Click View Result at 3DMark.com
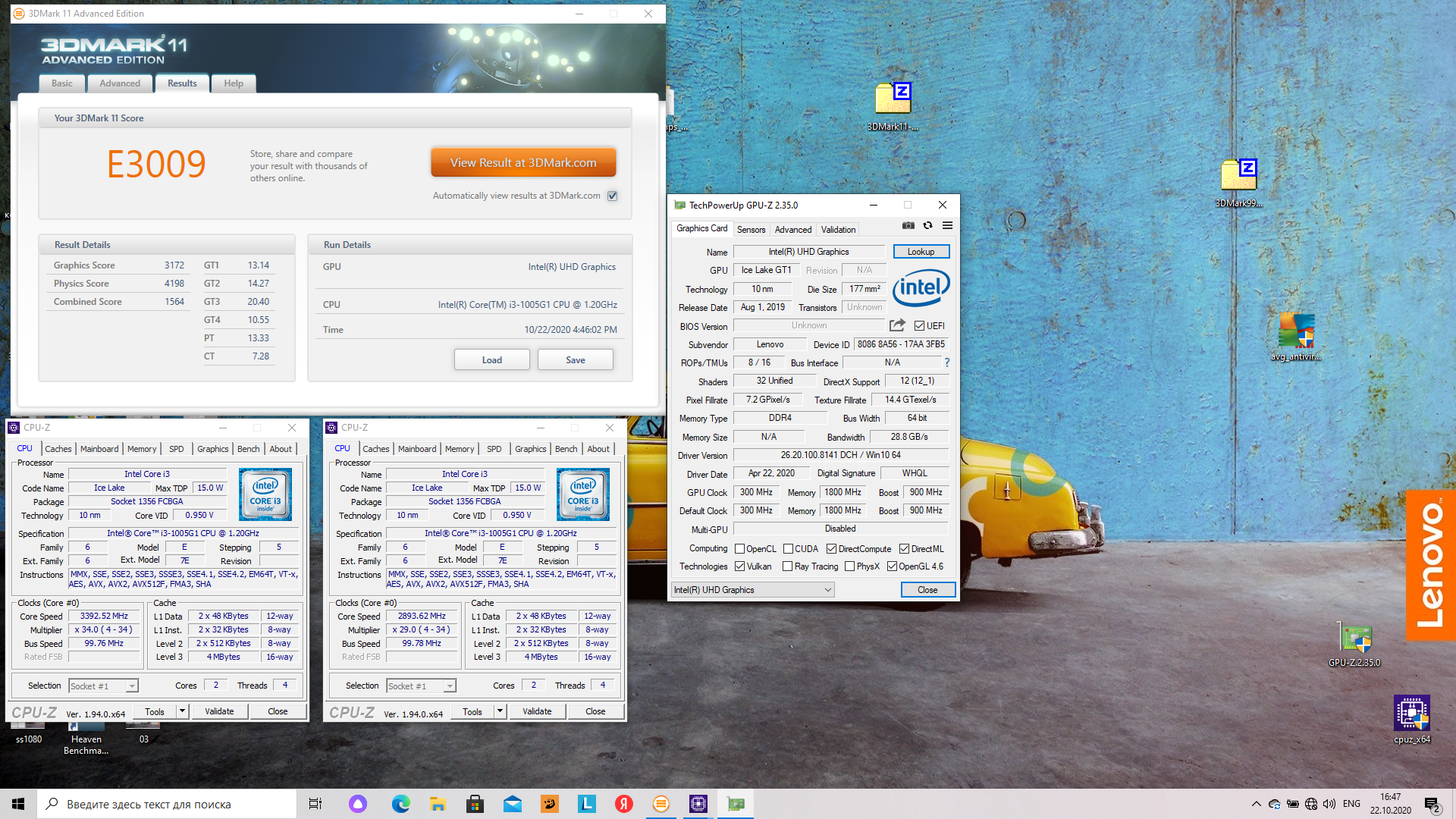 [523, 162]
